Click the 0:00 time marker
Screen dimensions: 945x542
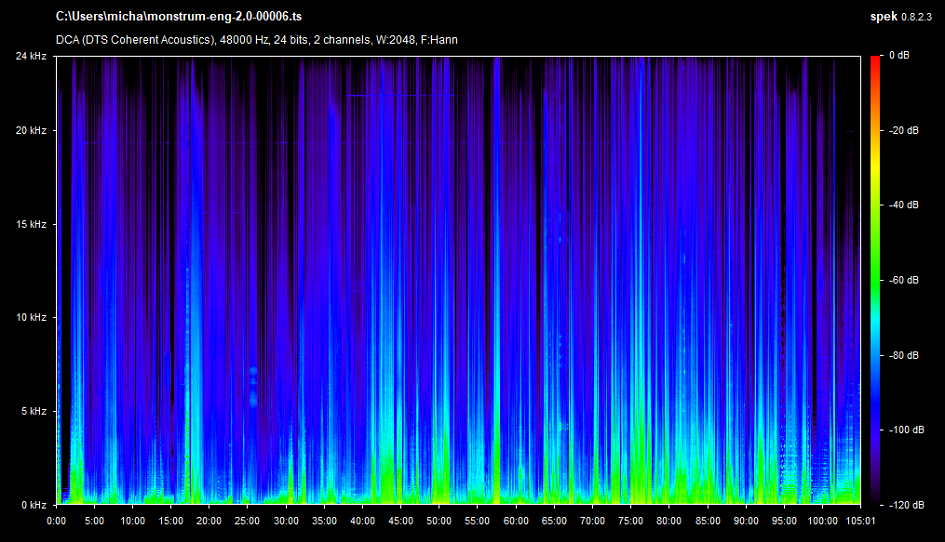click(x=57, y=521)
